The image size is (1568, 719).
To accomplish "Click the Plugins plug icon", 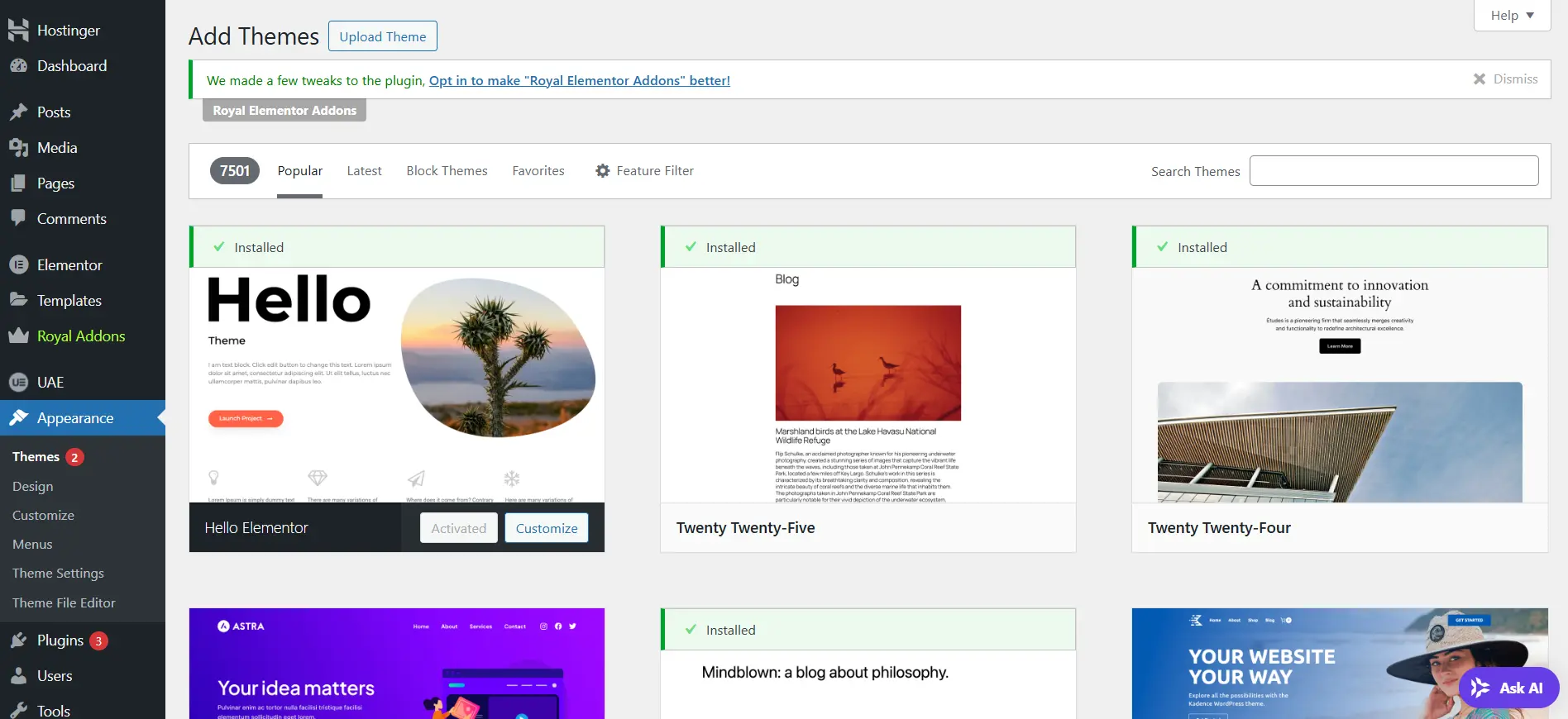I will [18, 640].
